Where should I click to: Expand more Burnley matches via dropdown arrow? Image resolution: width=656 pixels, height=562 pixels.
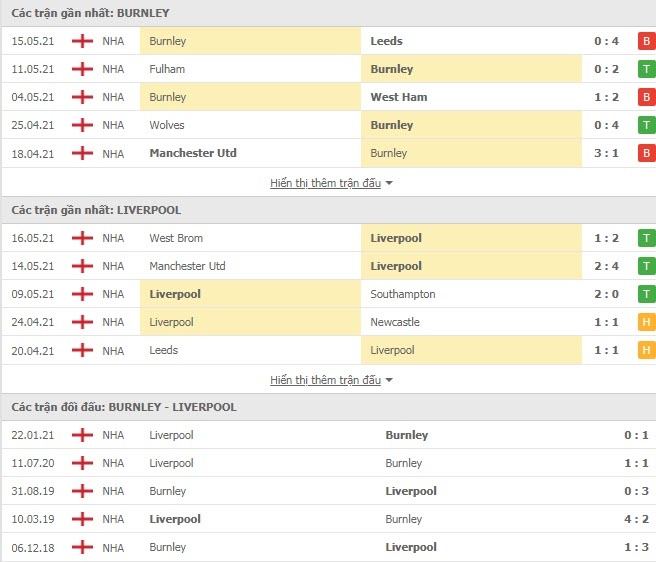[x=389, y=183]
